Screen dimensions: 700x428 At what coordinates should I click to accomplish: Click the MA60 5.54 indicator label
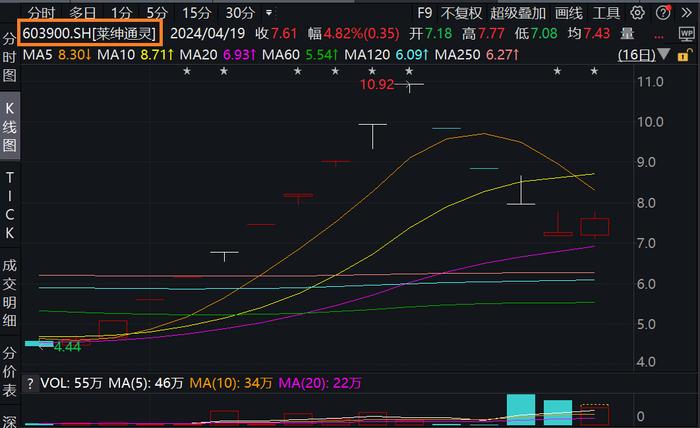coord(300,54)
